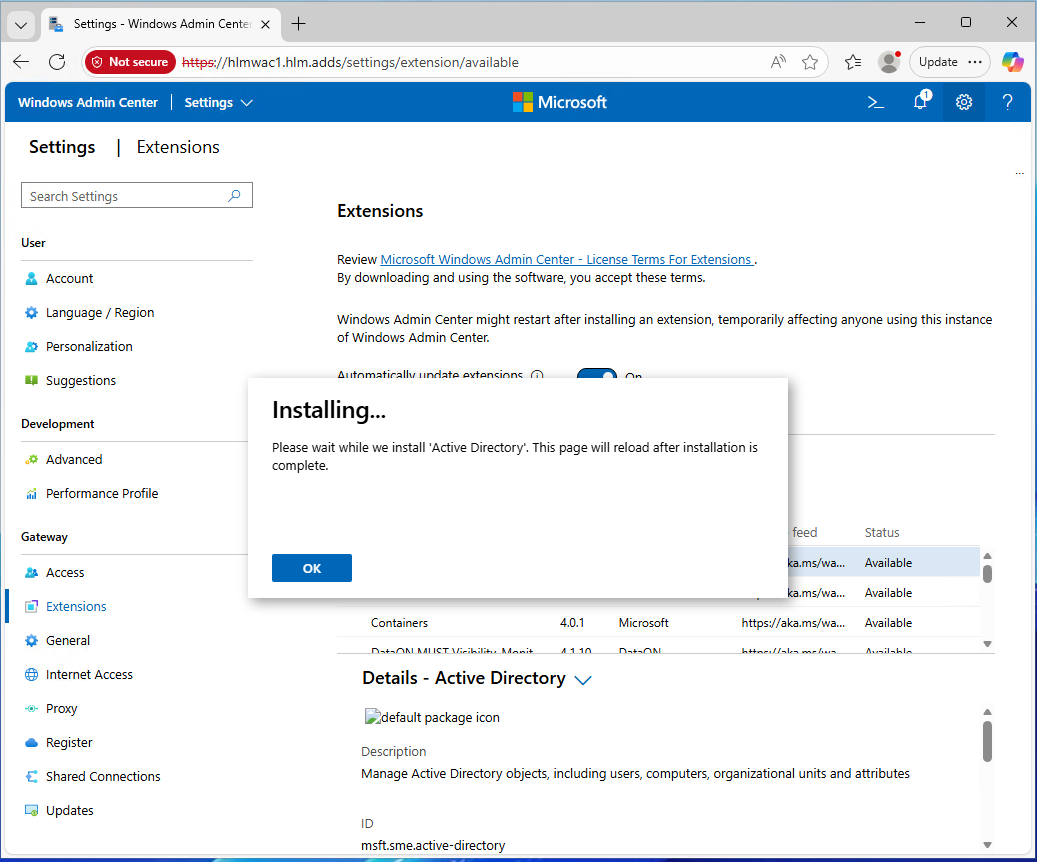Open the notifications bell icon
1037x862 pixels.
click(920, 102)
